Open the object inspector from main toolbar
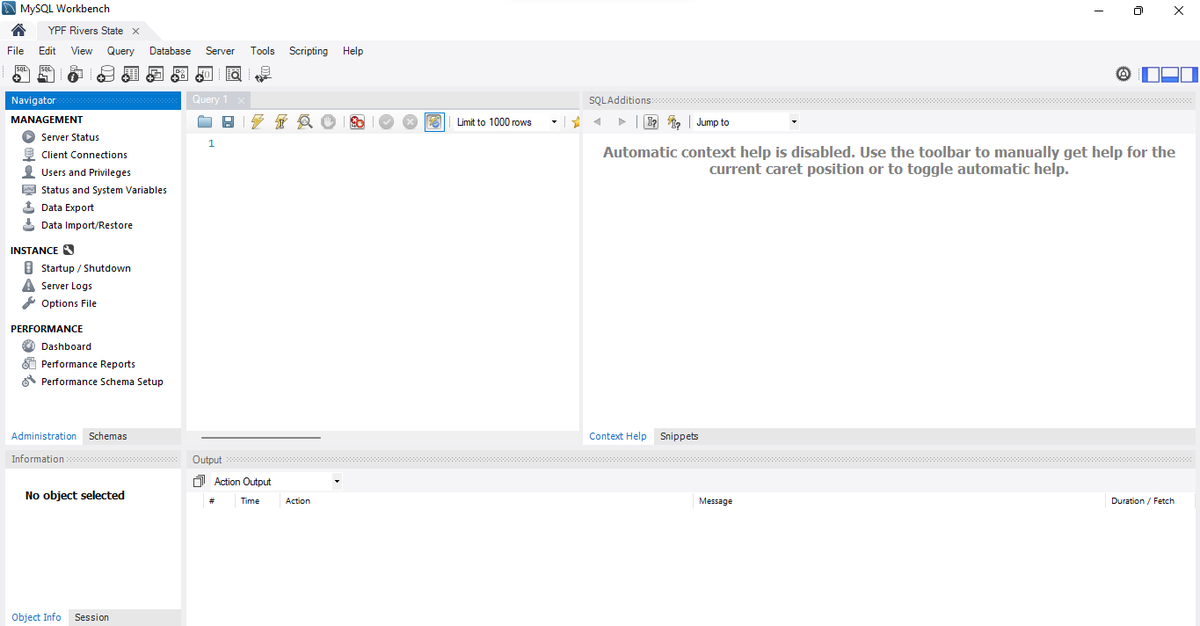Image resolution: width=1200 pixels, height=626 pixels. tap(75, 73)
